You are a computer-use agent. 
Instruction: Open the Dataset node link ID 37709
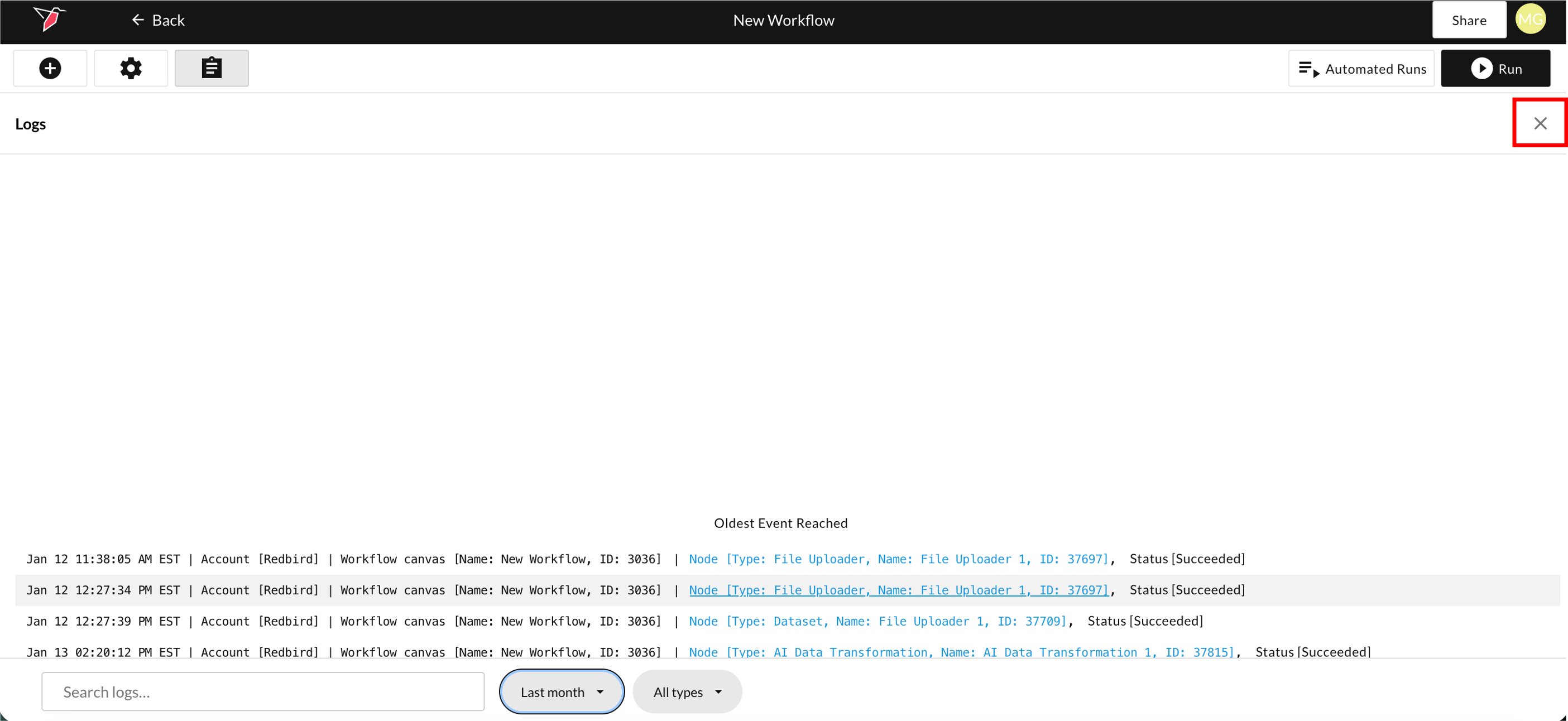coord(877,621)
